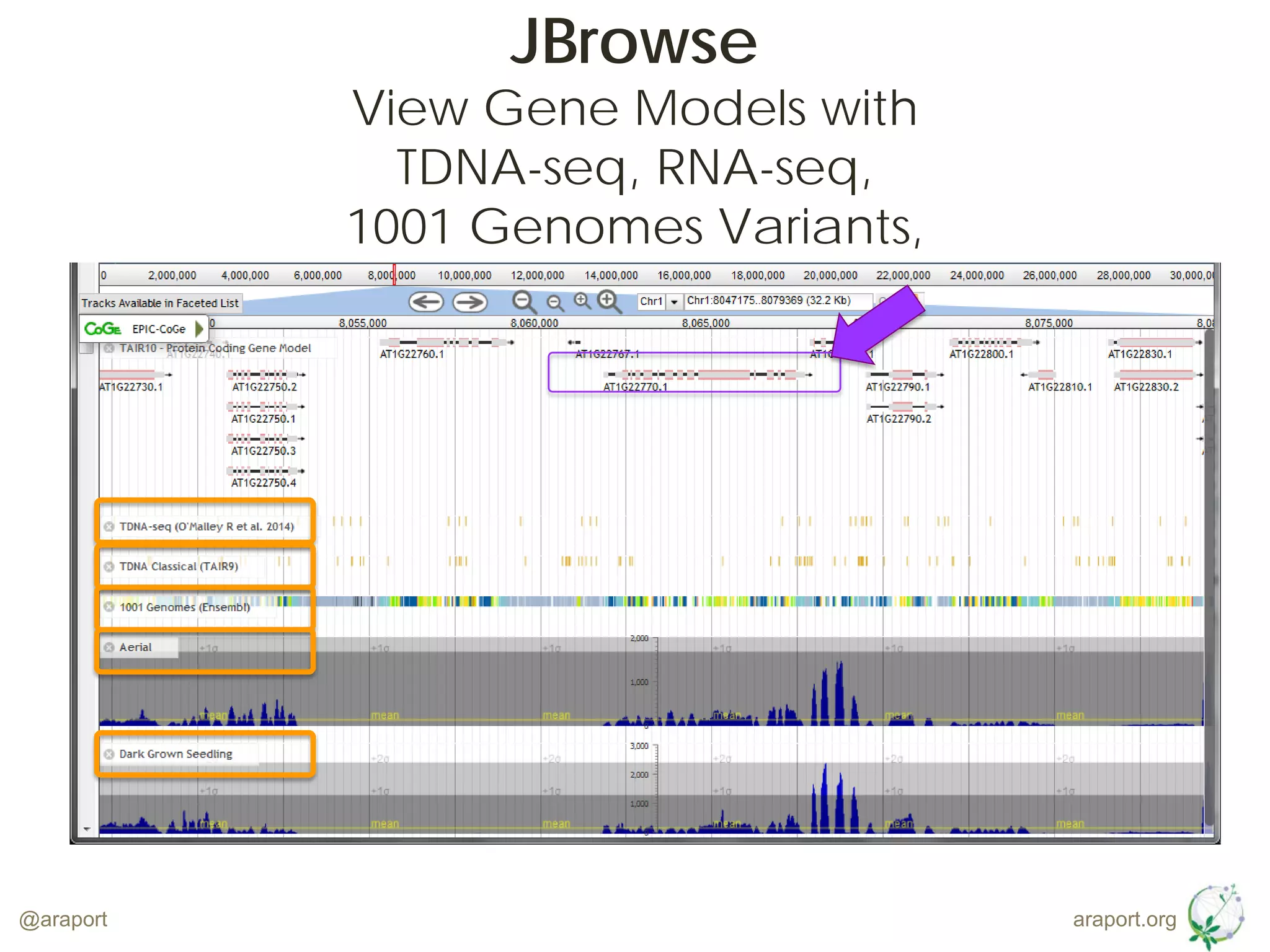The width and height of the screenshot is (1270, 952).
Task: Click gene model AT1G22770.1
Action: pos(707,374)
